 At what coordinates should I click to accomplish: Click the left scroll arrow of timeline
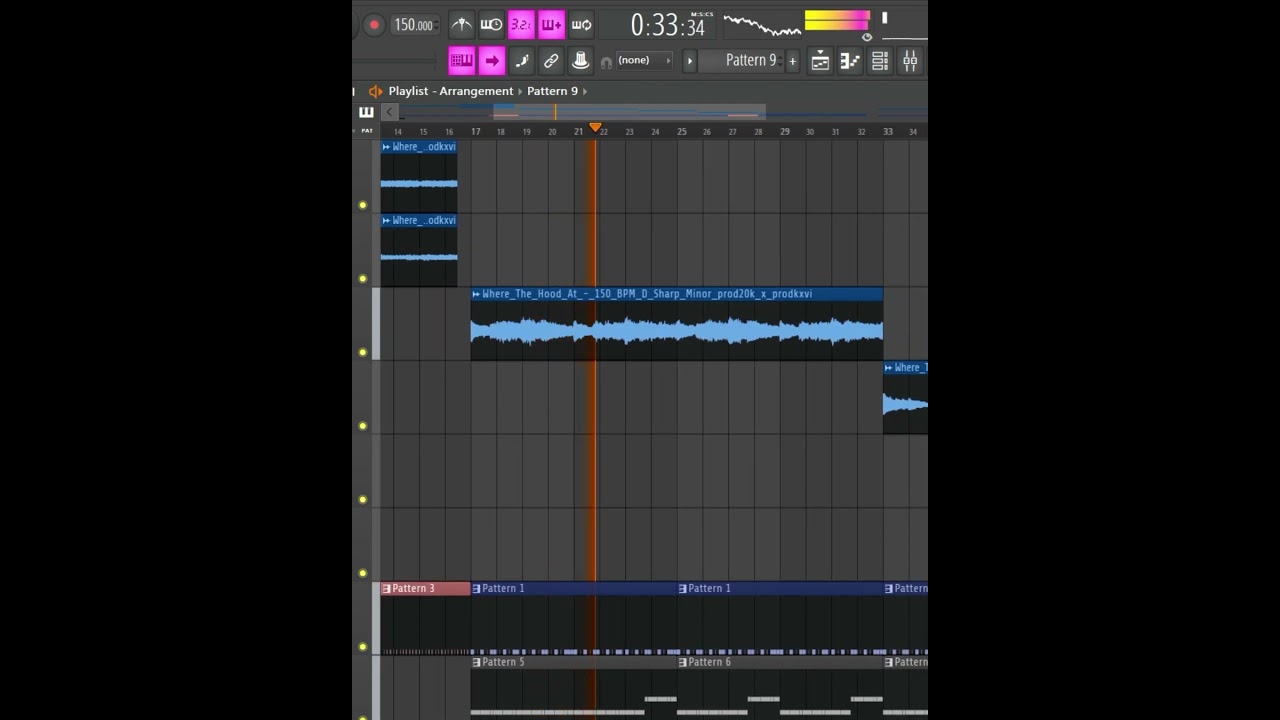click(x=390, y=112)
